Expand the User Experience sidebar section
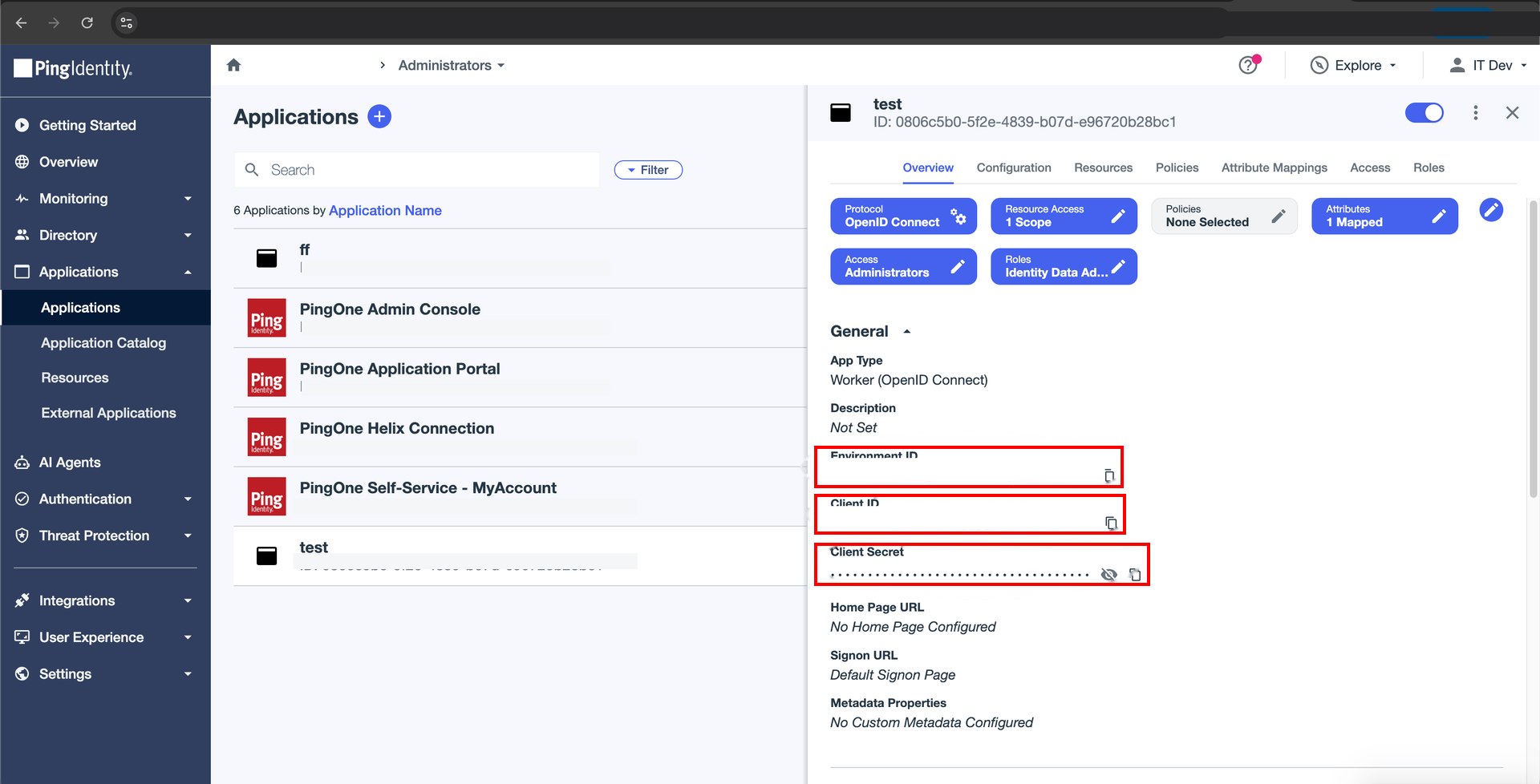This screenshot has width=1540, height=784. [x=105, y=637]
